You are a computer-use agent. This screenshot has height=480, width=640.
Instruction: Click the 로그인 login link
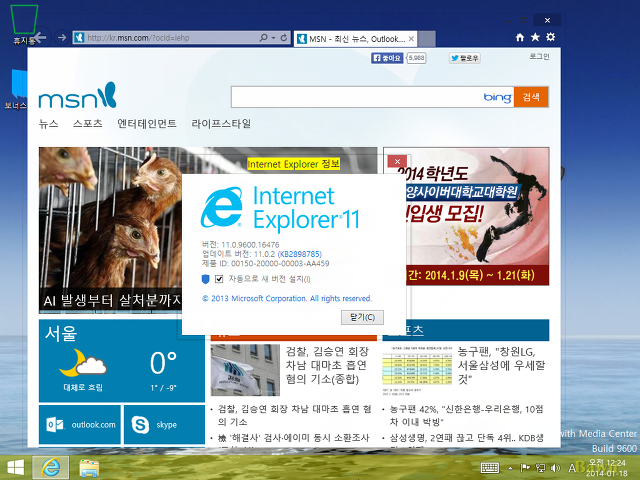[x=539, y=56]
